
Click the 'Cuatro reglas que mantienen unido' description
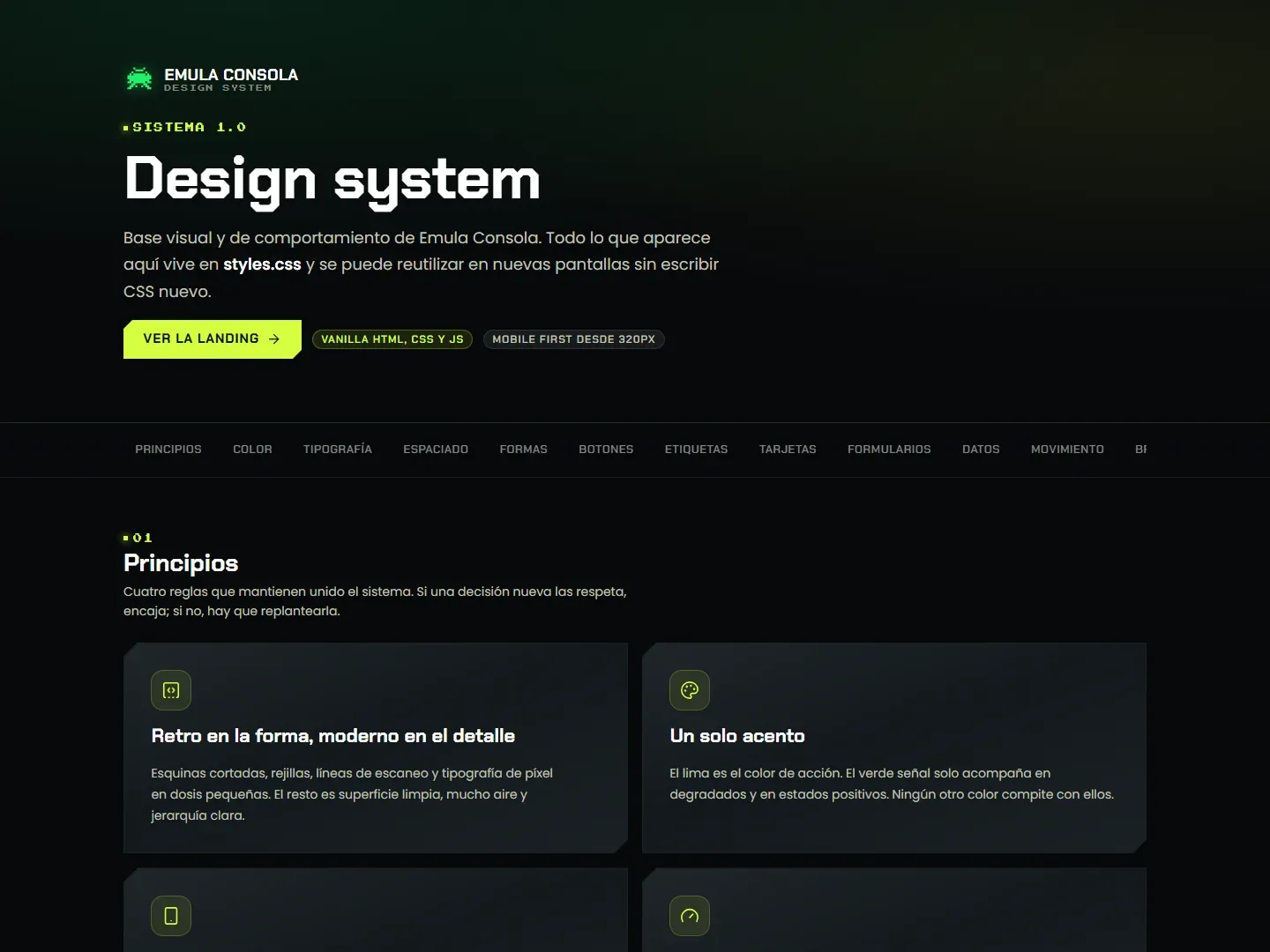click(375, 601)
